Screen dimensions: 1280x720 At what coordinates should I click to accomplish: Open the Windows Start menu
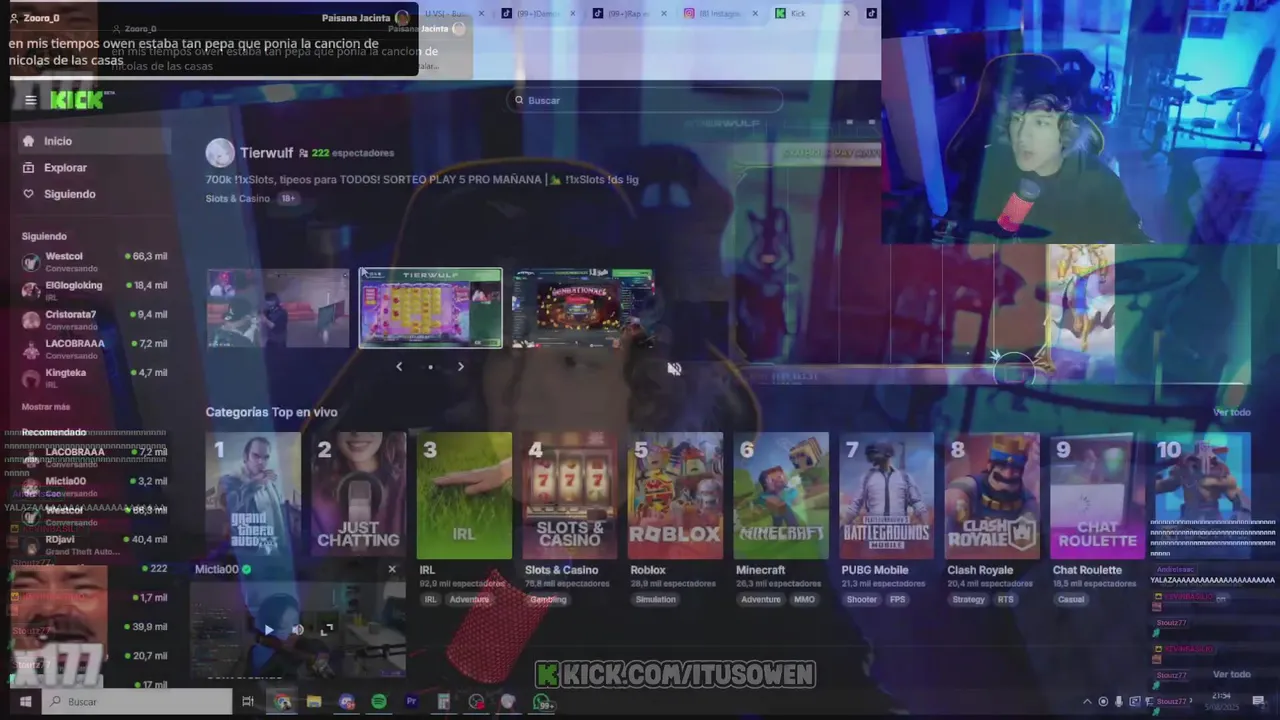pos(25,702)
